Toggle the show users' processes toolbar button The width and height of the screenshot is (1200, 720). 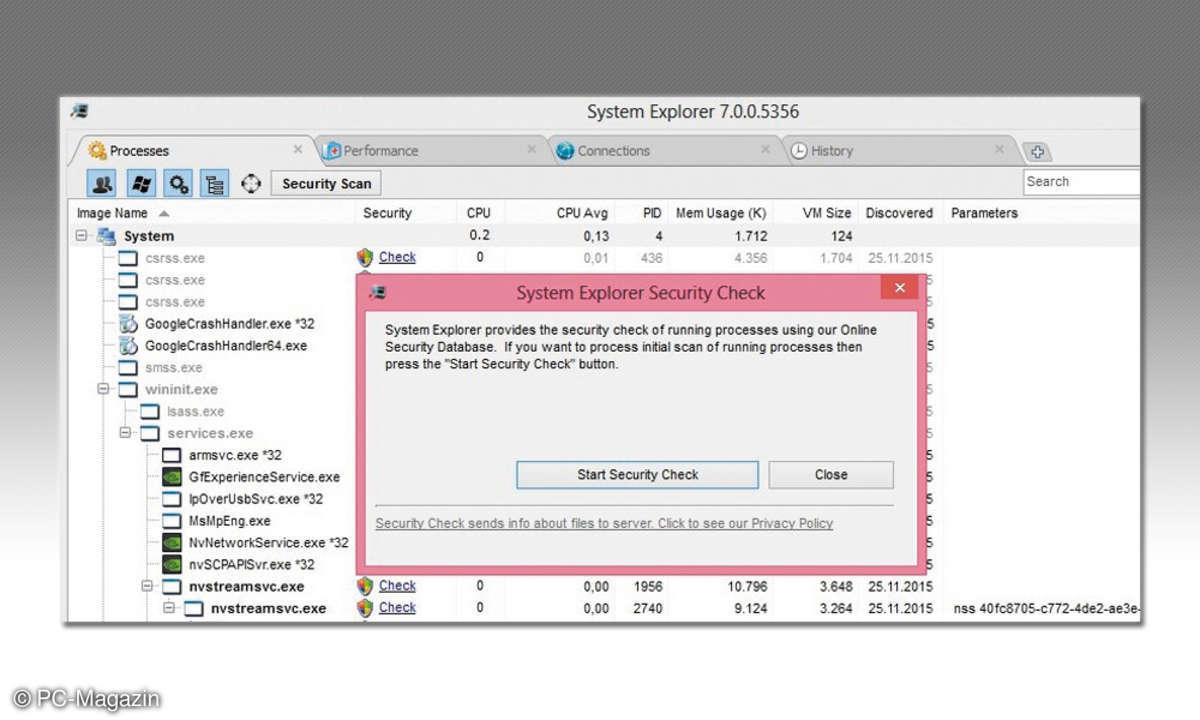[103, 183]
